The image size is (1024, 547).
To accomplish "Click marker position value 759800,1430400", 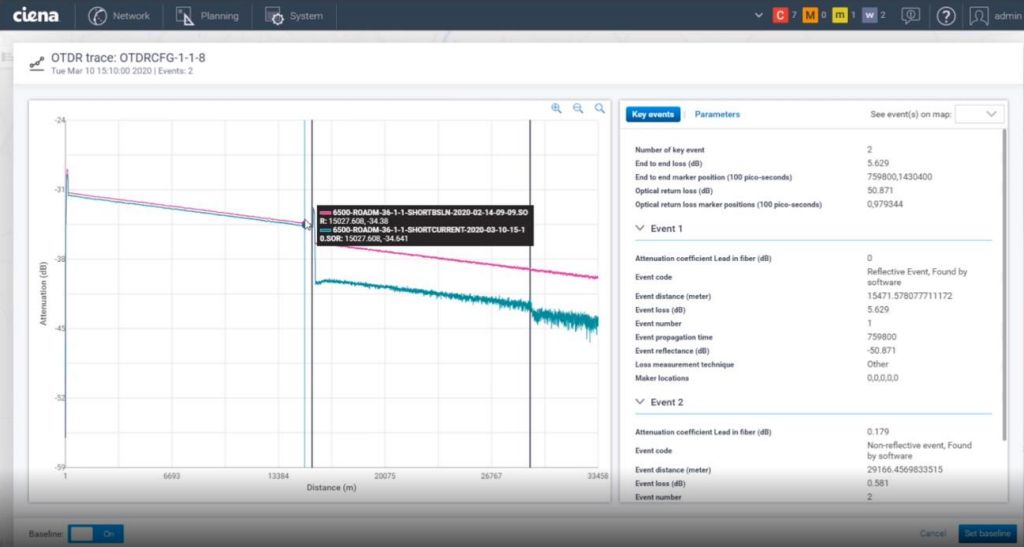I will pyautogui.click(x=899, y=177).
